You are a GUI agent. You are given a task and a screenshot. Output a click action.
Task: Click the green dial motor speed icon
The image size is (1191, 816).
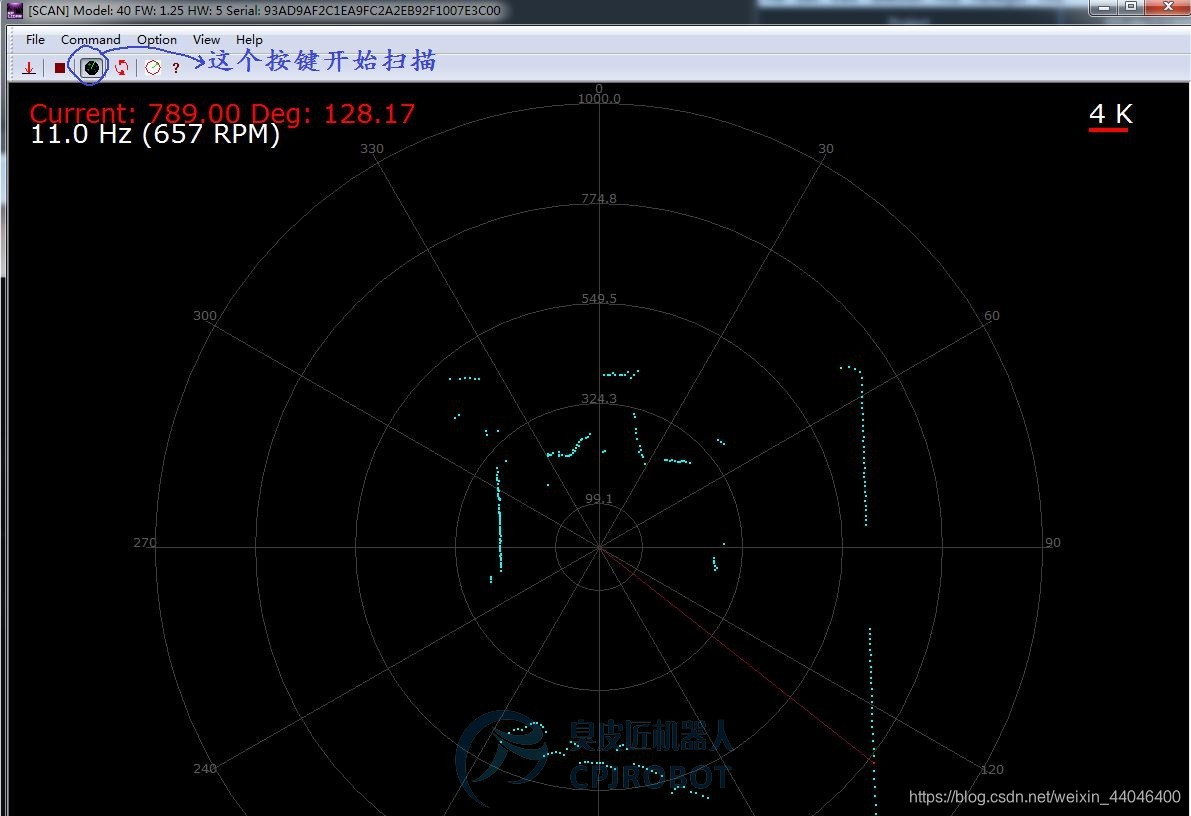tap(153, 68)
